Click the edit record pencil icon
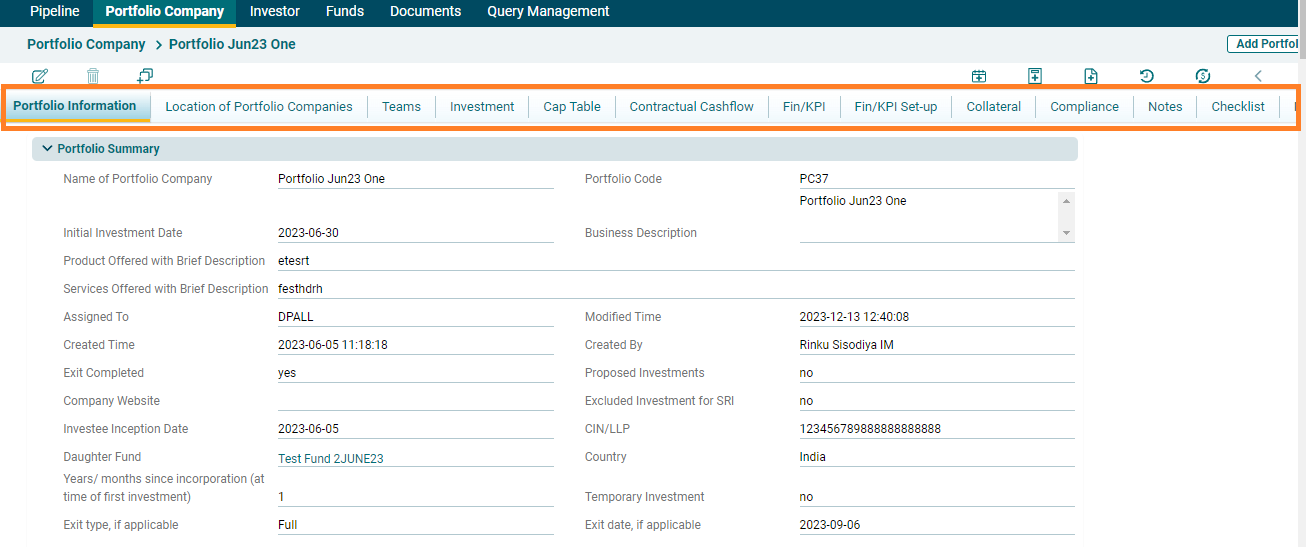1306x547 pixels. [40, 76]
